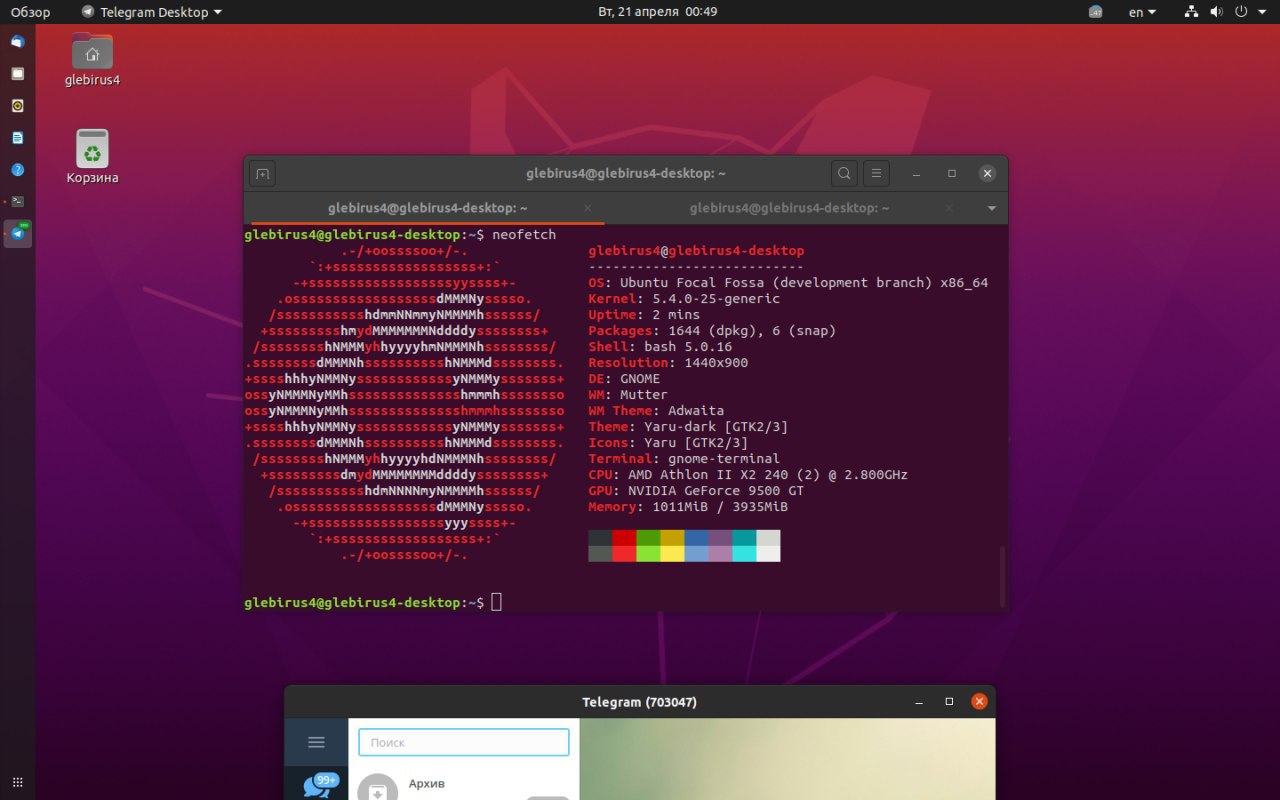Open the Telegram Desktop app menu
Viewport: 1280px width, 800px height.
[152, 12]
